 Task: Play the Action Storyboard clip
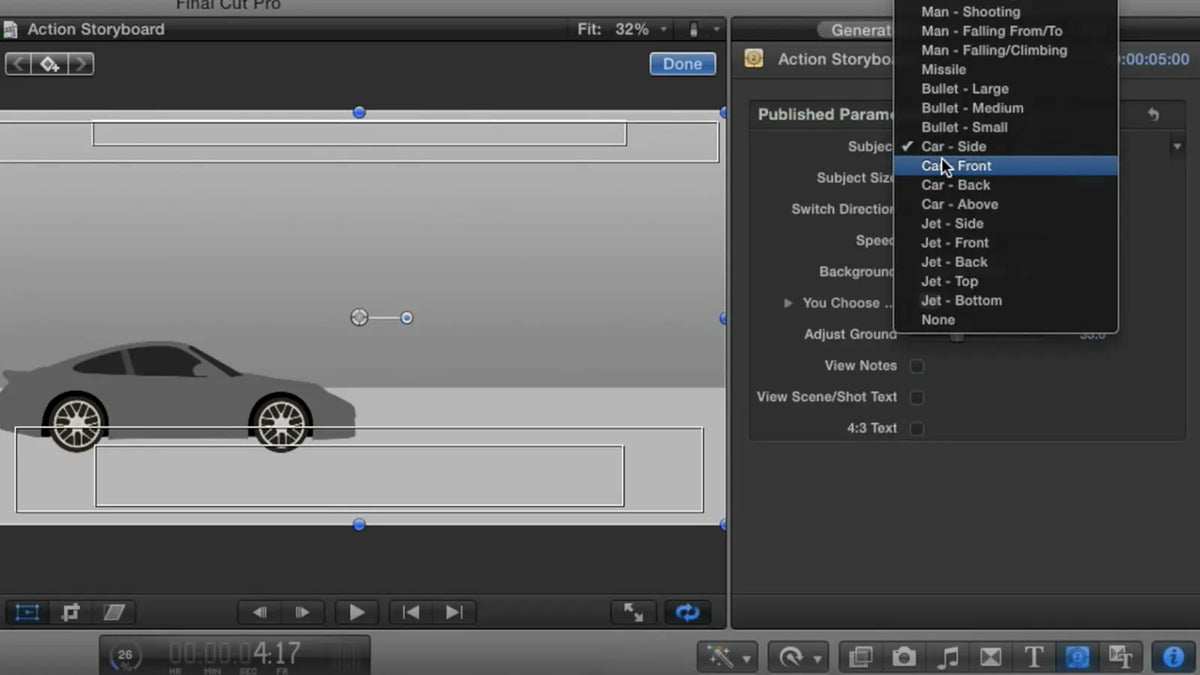tap(356, 612)
